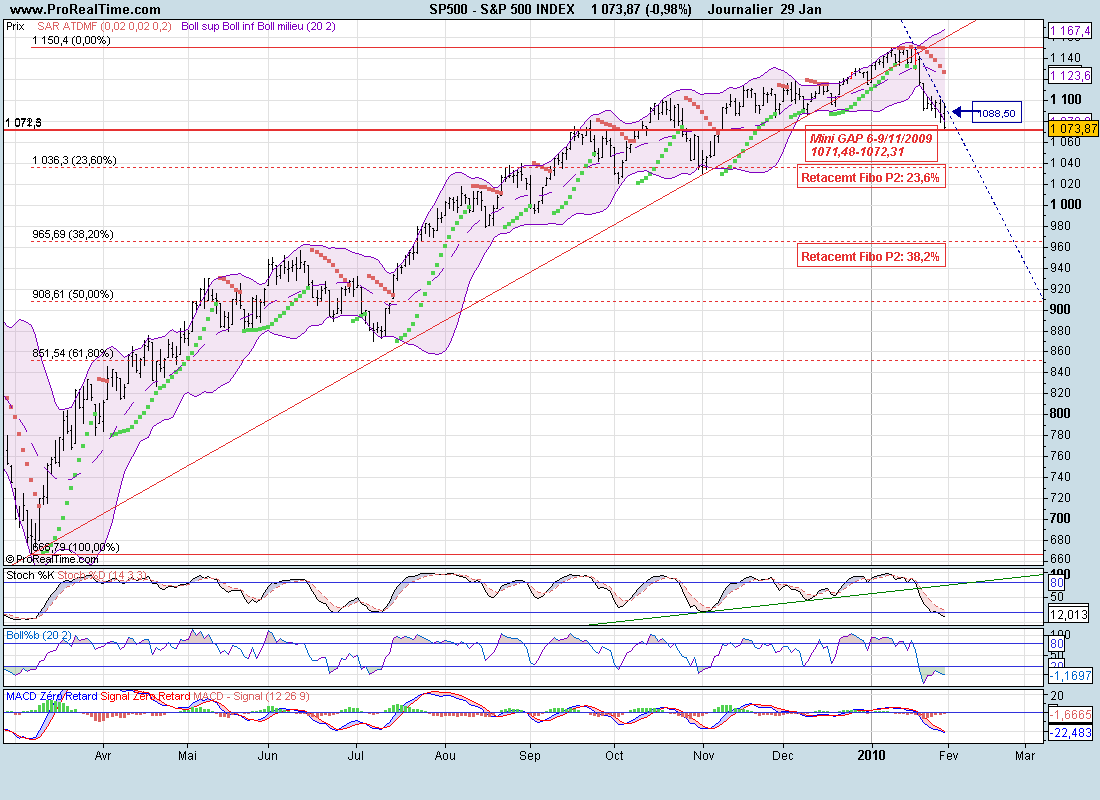Click the 'Mai' month label on time axis
The image size is (1100, 800).
(187, 756)
